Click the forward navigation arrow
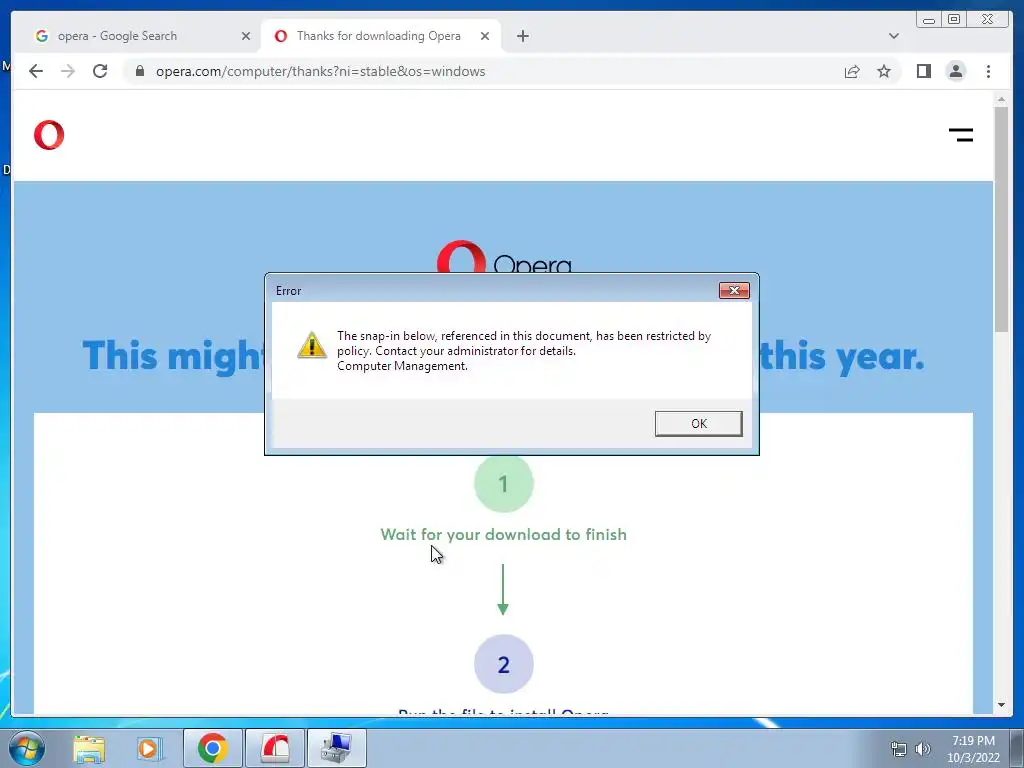This screenshot has height=768, width=1024. coord(68,71)
